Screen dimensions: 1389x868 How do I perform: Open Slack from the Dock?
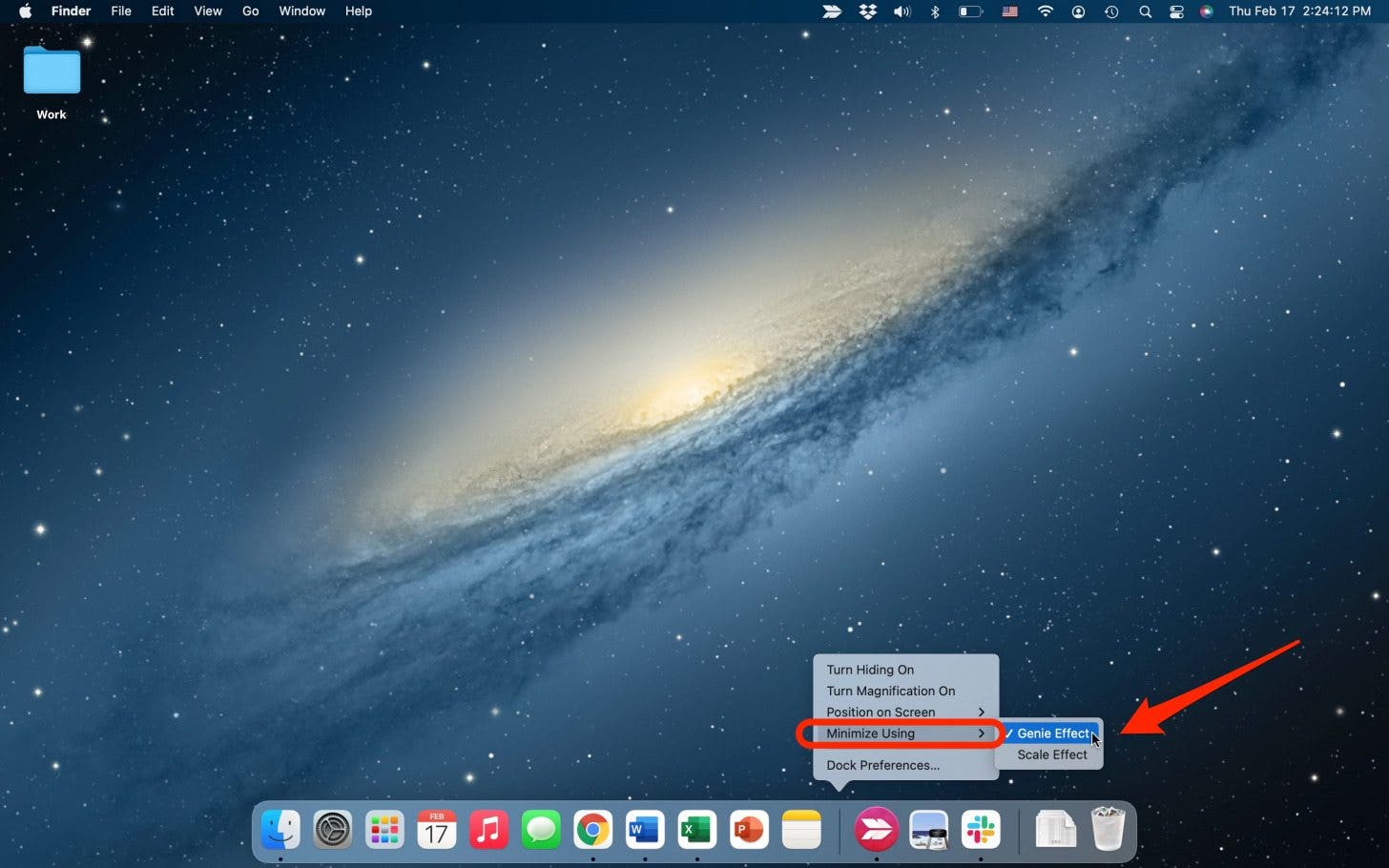click(981, 831)
